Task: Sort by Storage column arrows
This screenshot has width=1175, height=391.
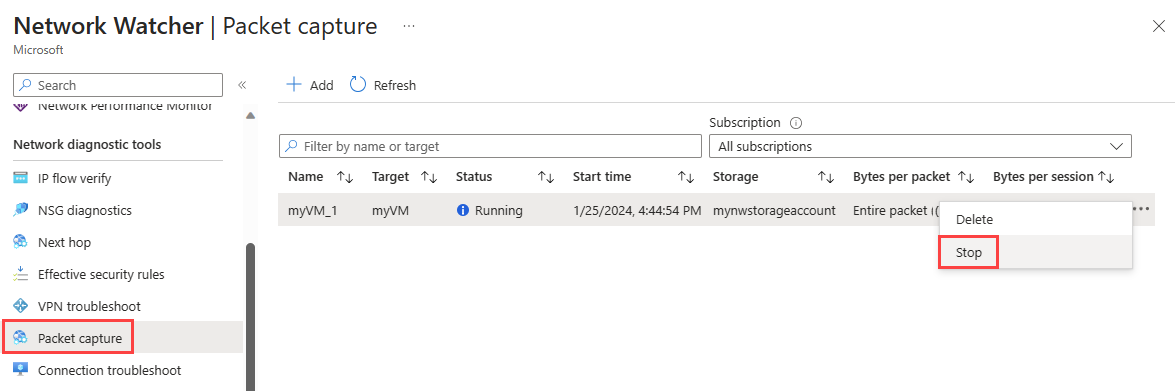Action: pyautogui.click(x=826, y=177)
